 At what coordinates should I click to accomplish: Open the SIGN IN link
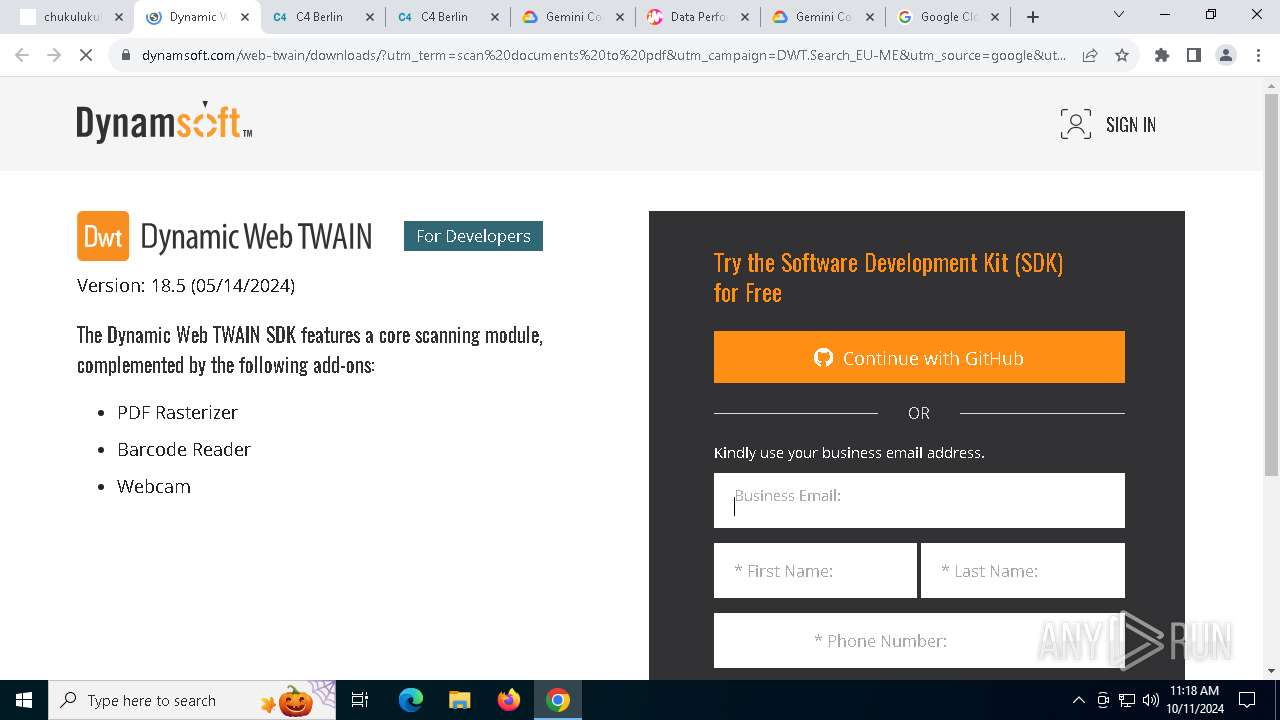point(1131,125)
